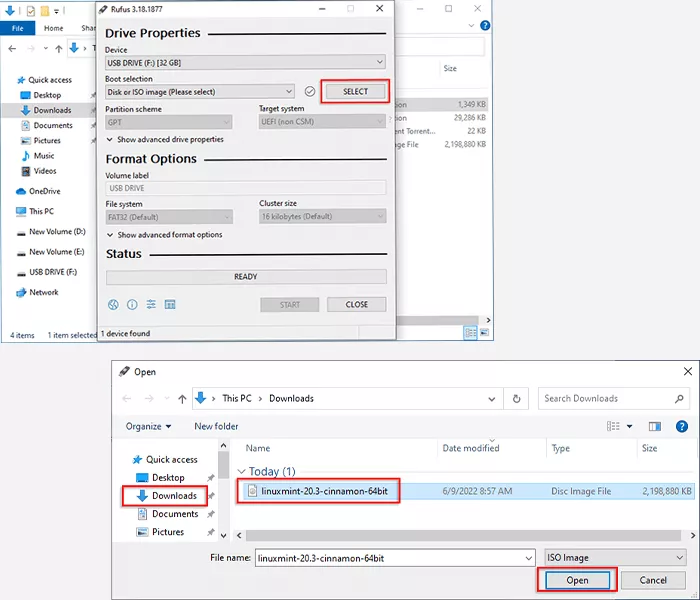Select New Volume (E:) in Explorer sidebar

50,252
